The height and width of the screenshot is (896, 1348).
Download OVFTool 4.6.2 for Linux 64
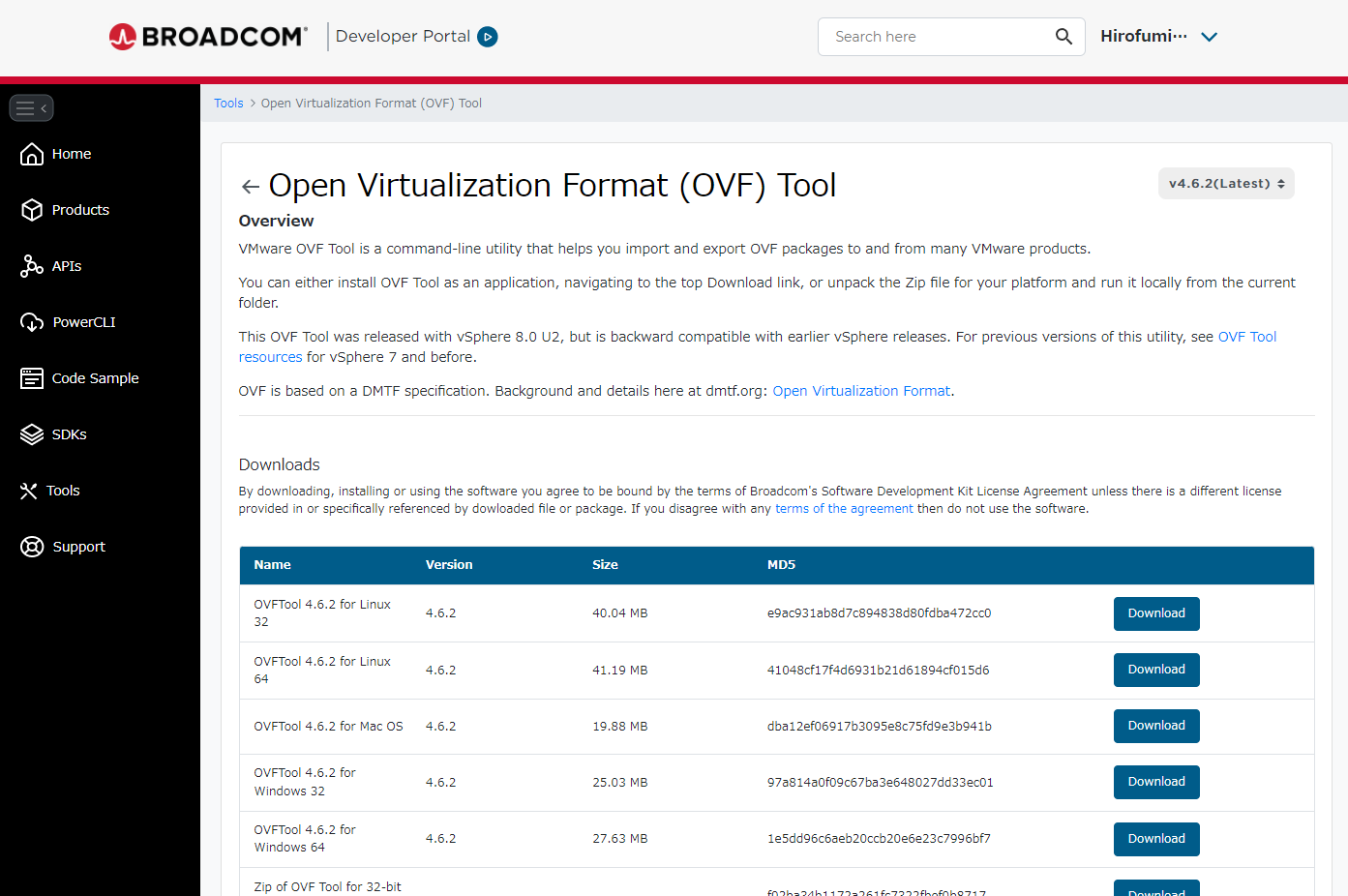pyautogui.click(x=1156, y=670)
